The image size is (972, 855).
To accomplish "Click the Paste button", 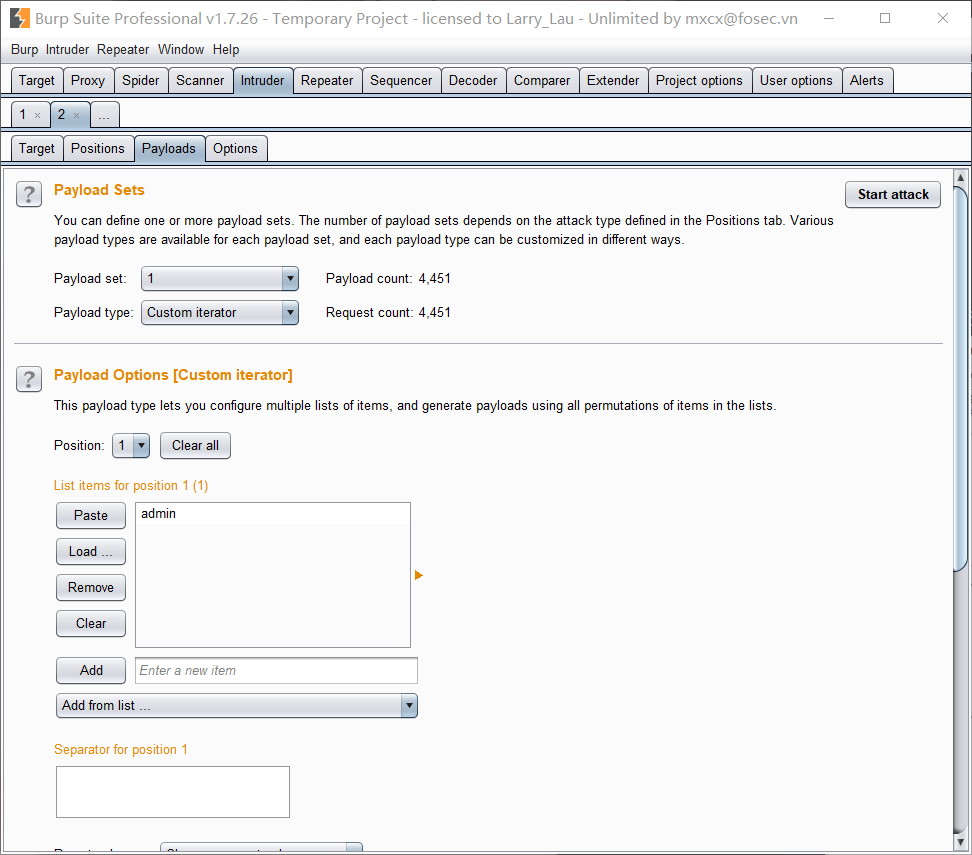I will click(x=91, y=516).
